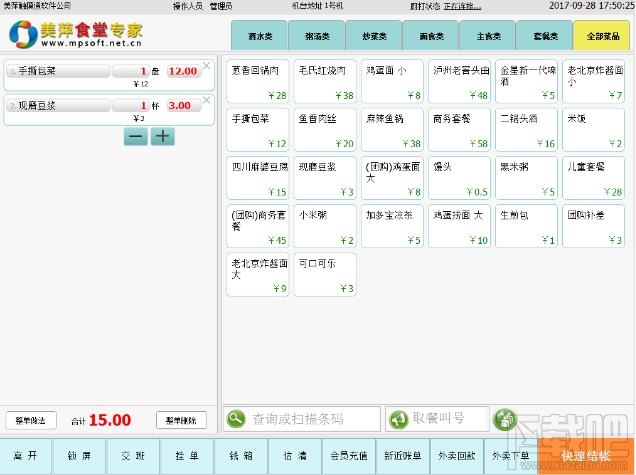Open 会员充值 from the bottom bar
The image size is (636, 475).
[349, 456]
